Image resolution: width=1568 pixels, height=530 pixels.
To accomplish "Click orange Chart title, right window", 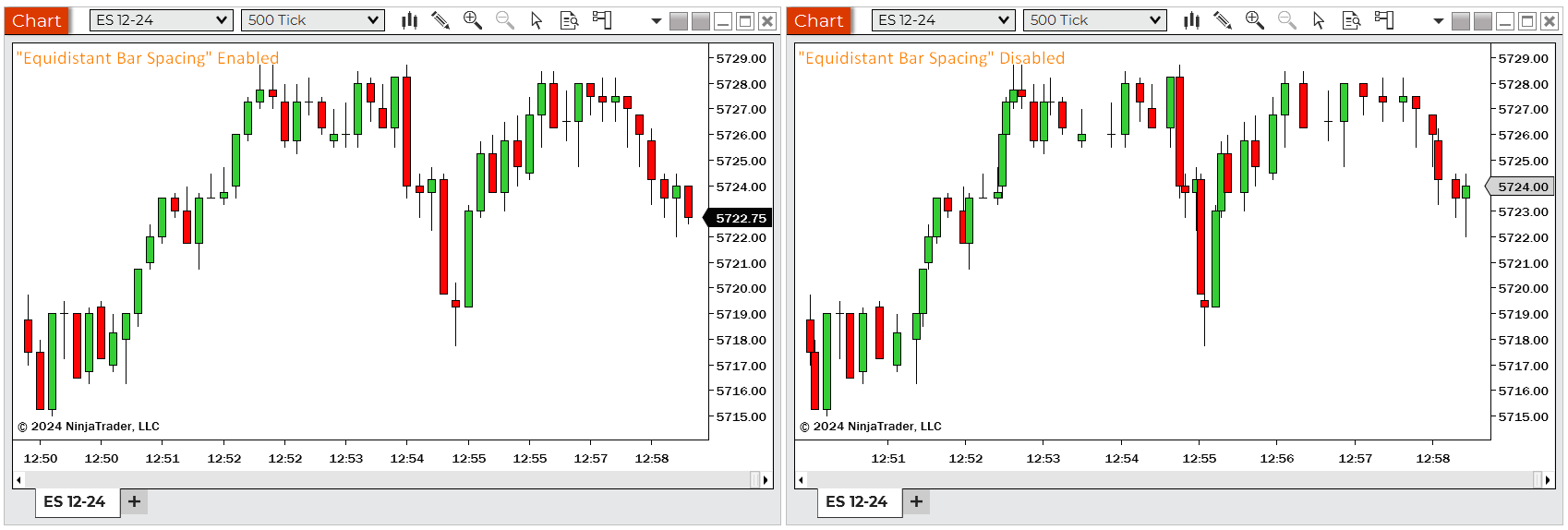I will click(819, 20).
